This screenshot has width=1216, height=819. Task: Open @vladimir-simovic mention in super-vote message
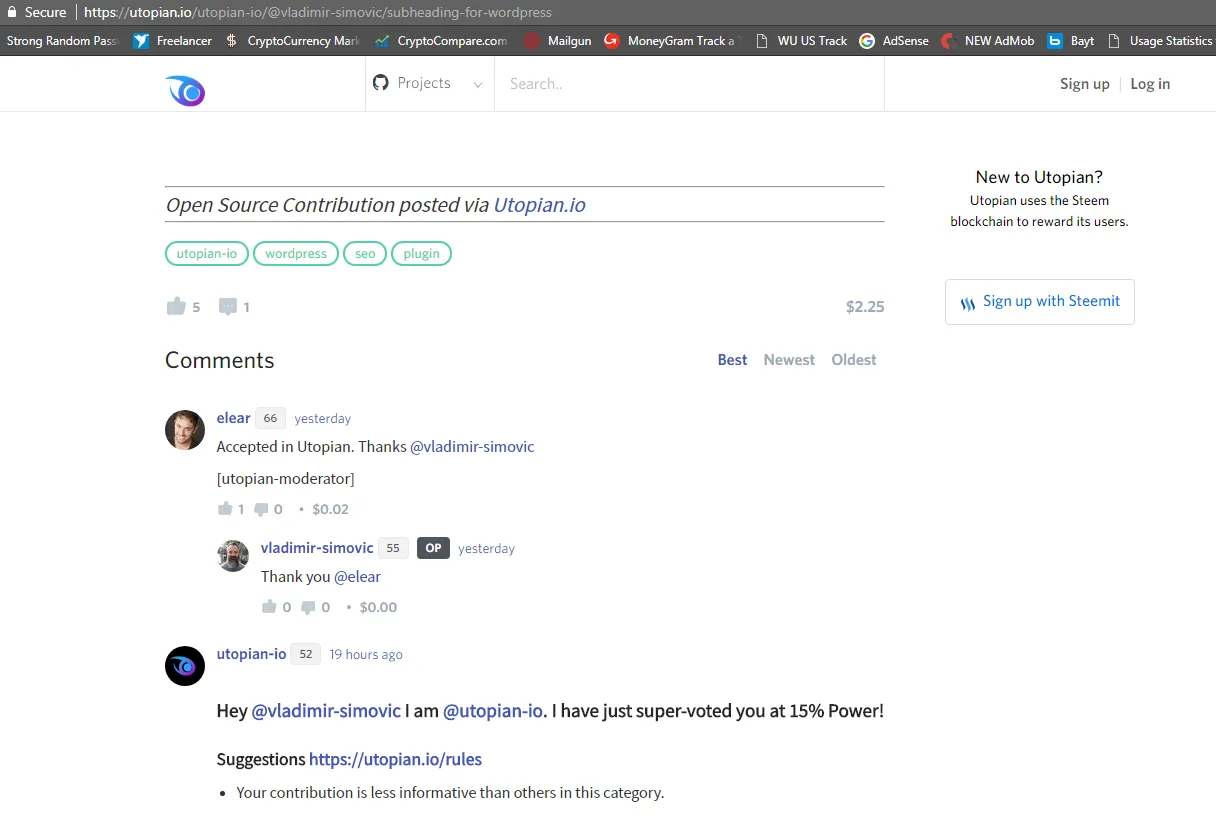pos(326,711)
